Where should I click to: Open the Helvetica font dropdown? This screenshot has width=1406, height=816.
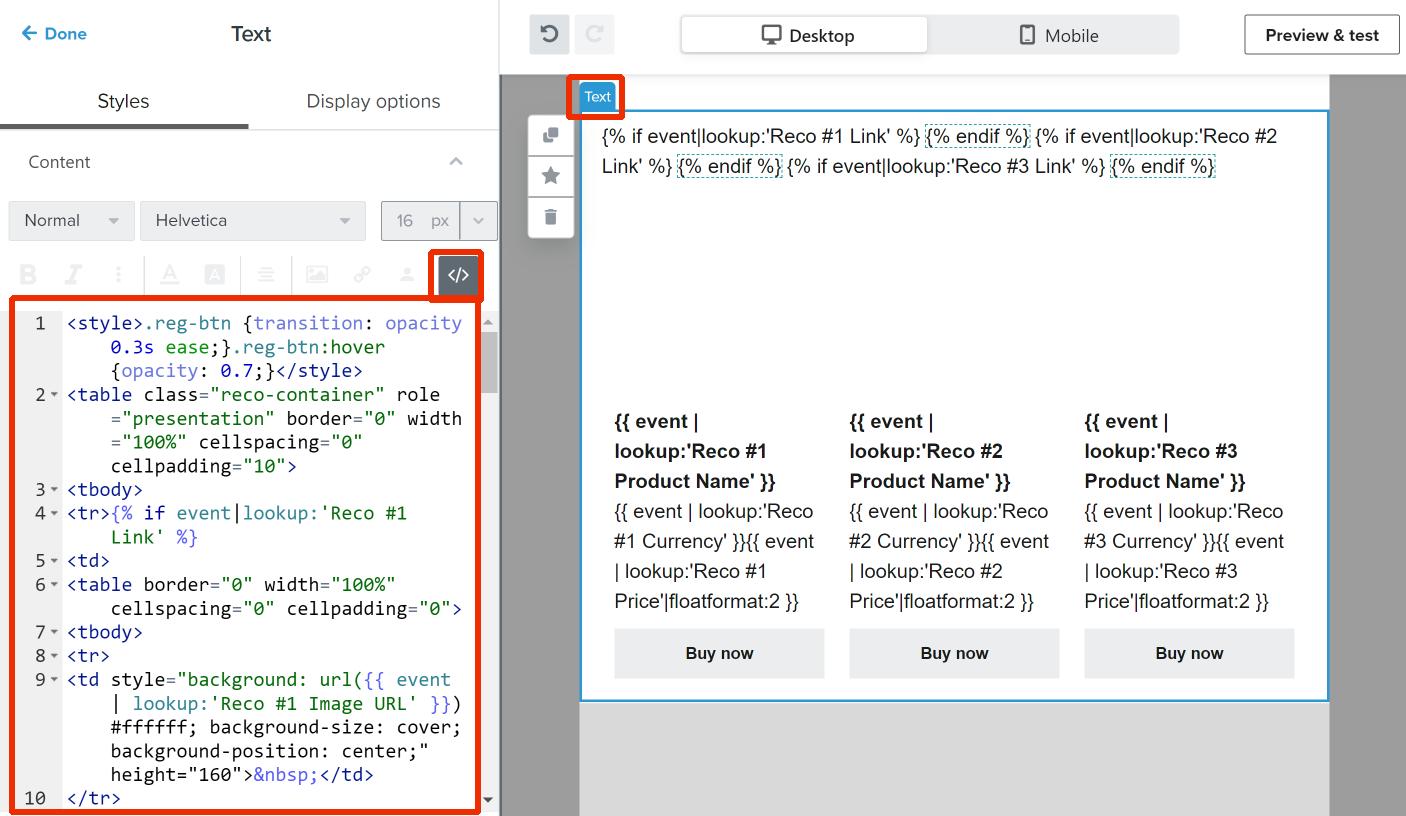coord(253,221)
